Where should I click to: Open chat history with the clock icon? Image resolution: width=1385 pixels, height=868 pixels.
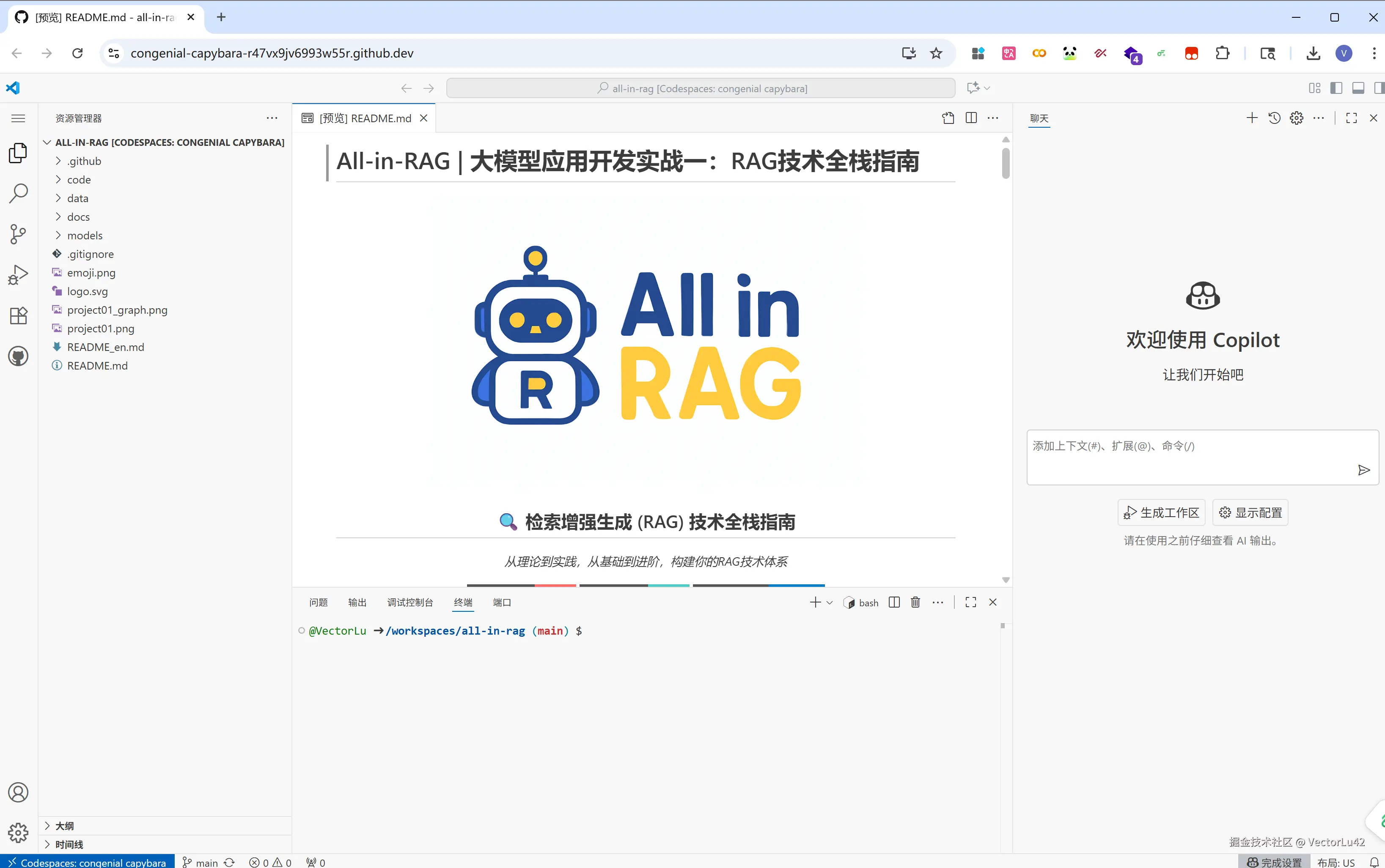pos(1274,118)
